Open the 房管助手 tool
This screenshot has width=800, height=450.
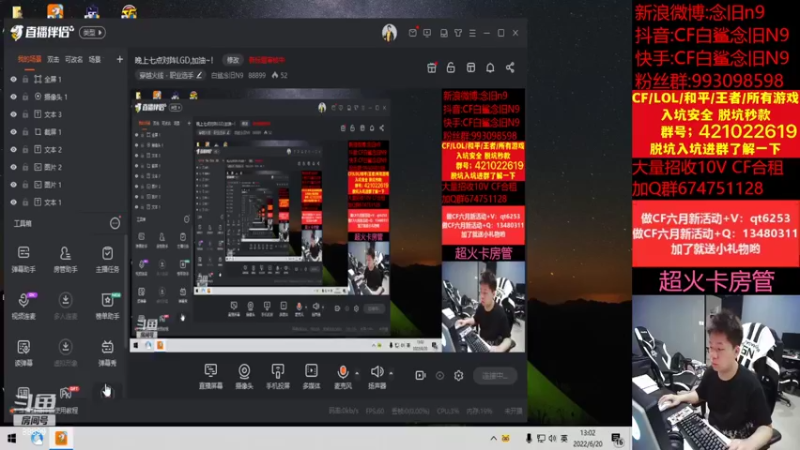coord(65,259)
